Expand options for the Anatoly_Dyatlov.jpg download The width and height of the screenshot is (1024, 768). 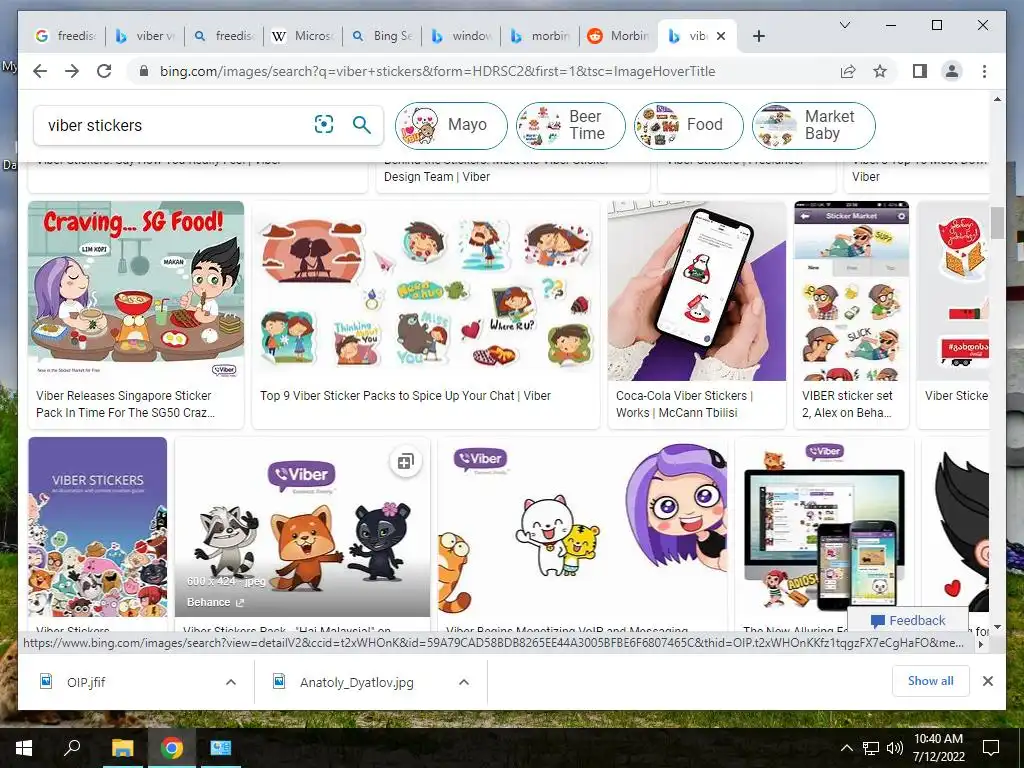click(x=464, y=682)
